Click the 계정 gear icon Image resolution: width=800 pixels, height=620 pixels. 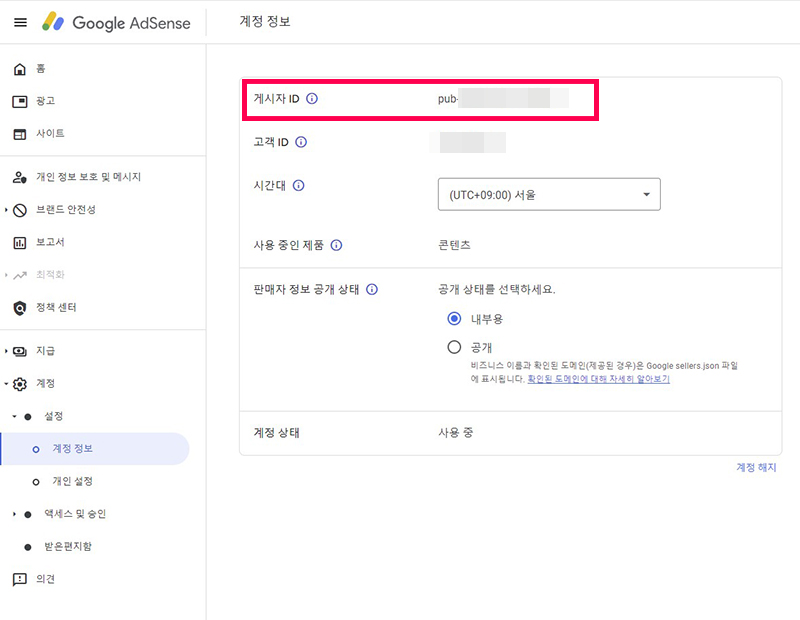[x=19, y=384]
